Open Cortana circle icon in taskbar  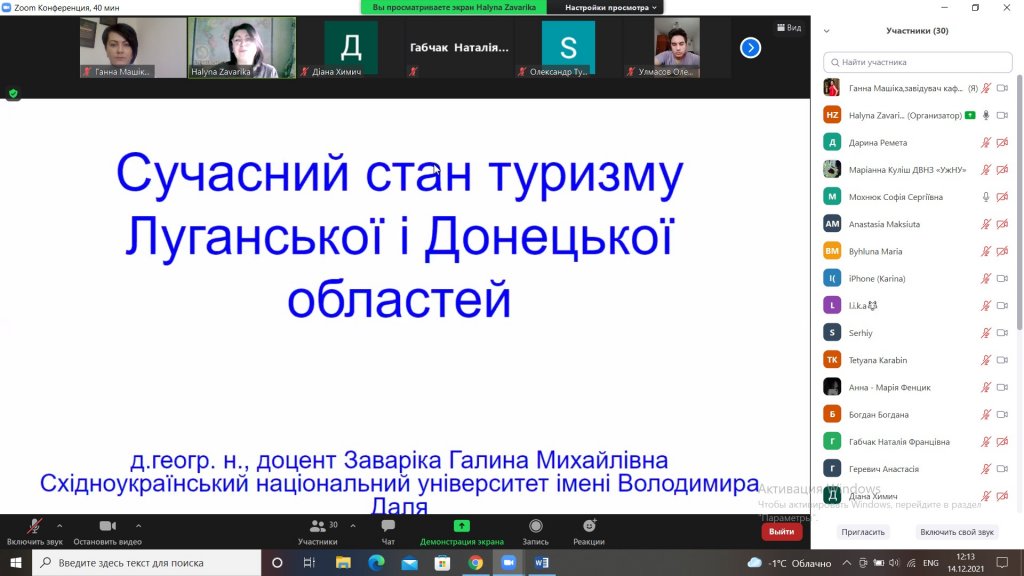[x=277, y=562]
